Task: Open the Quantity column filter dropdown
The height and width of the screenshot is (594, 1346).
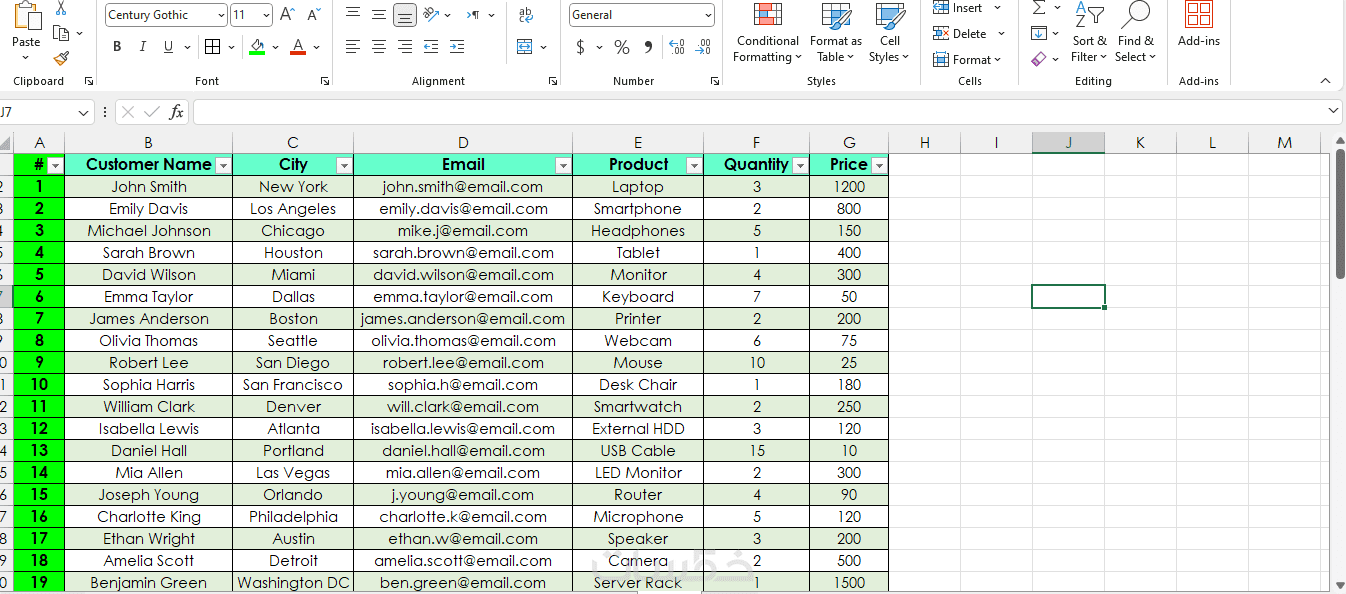Action: pos(800,165)
